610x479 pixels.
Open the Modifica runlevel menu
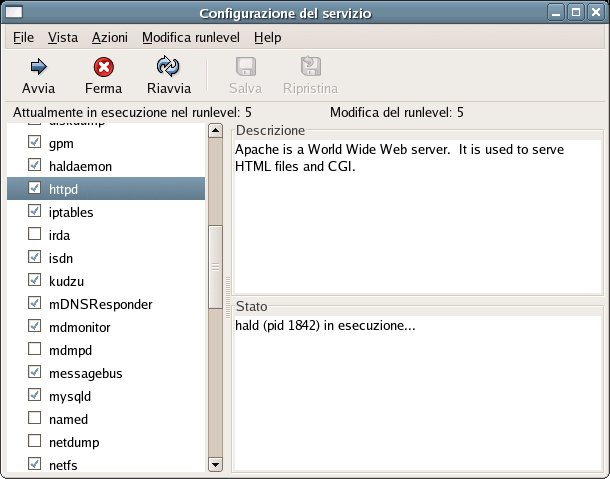pos(191,37)
